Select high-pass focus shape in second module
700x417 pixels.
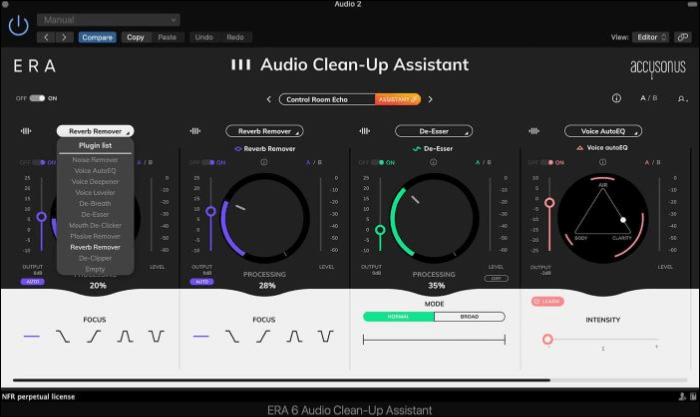pyautogui.click(x=262, y=337)
